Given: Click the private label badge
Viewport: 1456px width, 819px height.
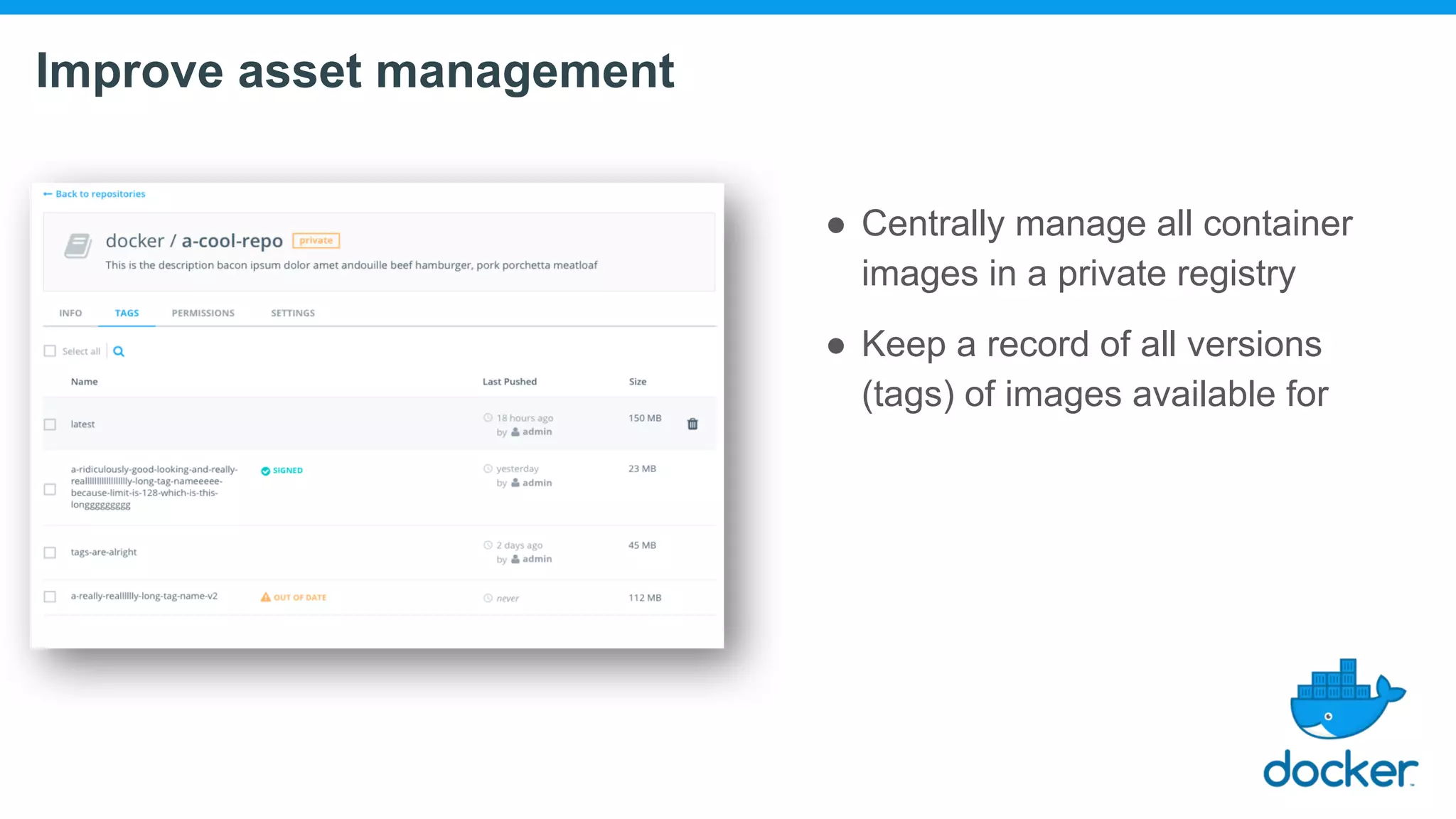Looking at the screenshot, I should [316, 240].
